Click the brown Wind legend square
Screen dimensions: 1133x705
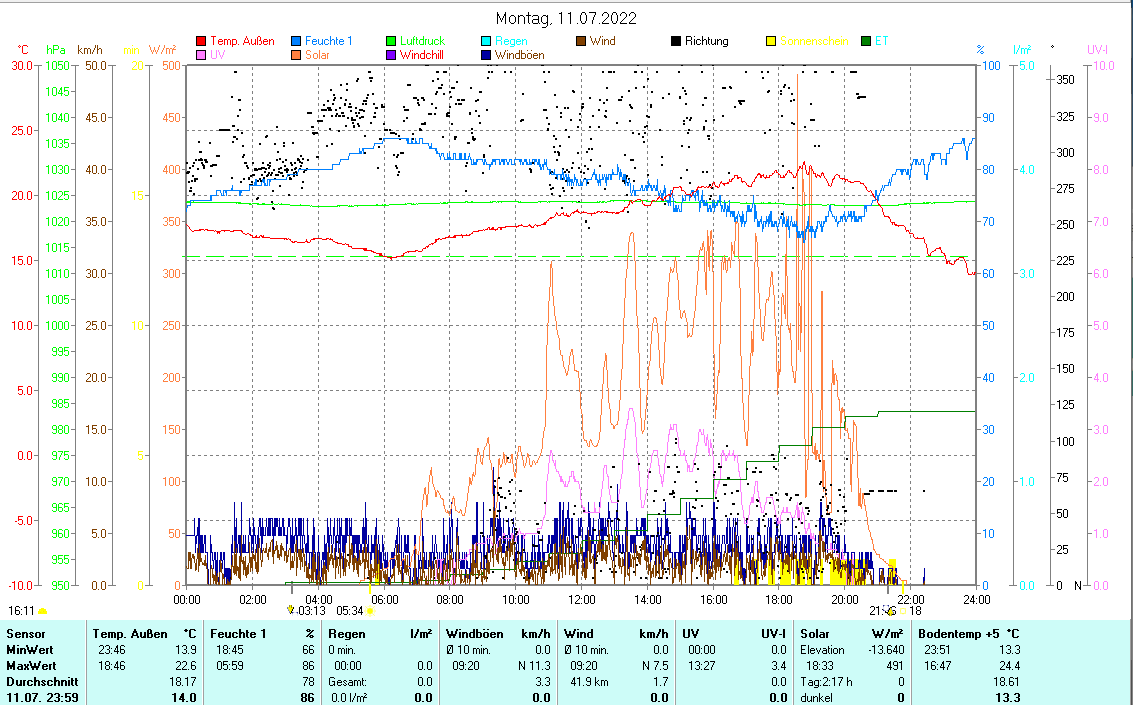pos(581,41)
